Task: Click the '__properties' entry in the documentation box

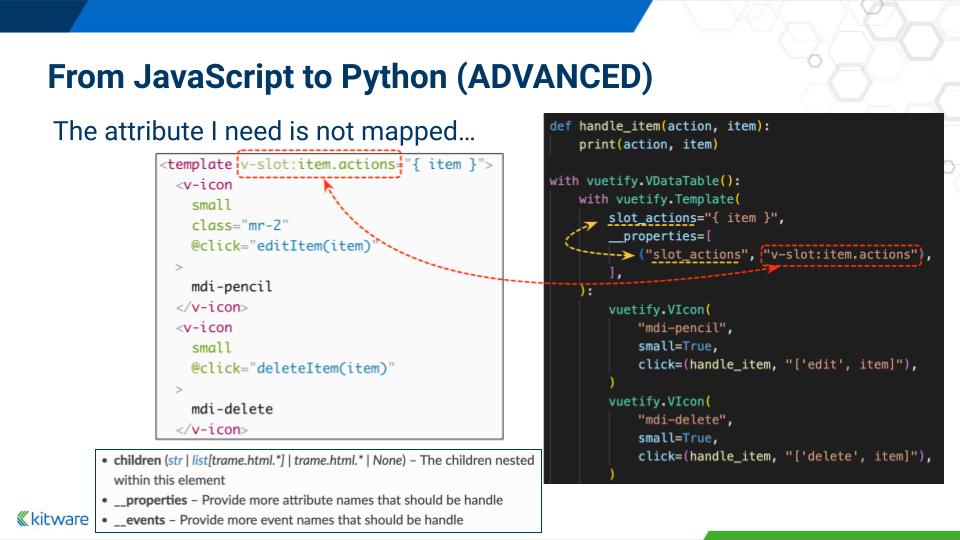Action: pyautogui.click(x=151, y=500)
